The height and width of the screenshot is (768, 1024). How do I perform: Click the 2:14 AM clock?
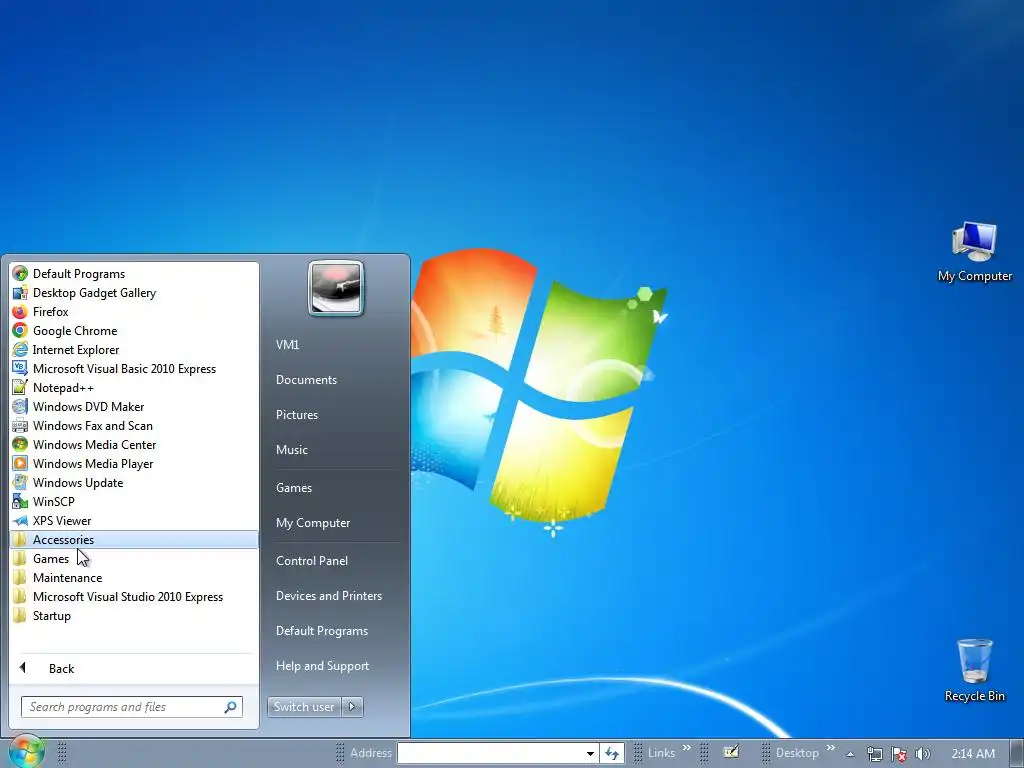[x=972, y=754]
